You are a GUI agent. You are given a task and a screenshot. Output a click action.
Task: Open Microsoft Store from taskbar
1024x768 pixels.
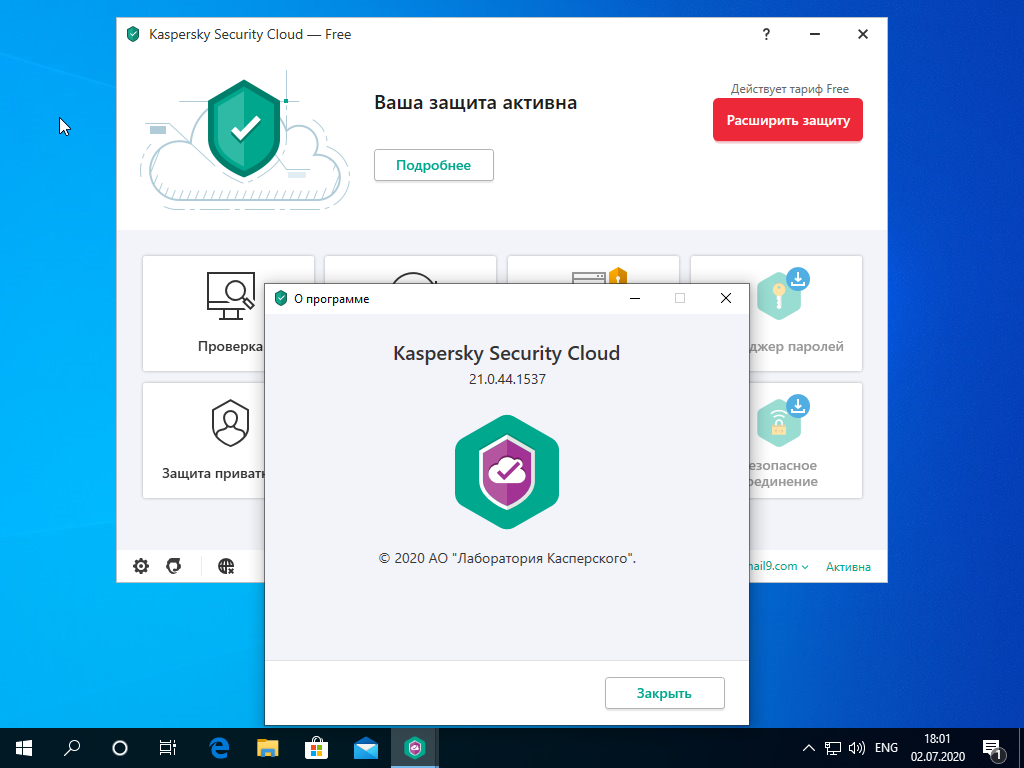(317, 748)
